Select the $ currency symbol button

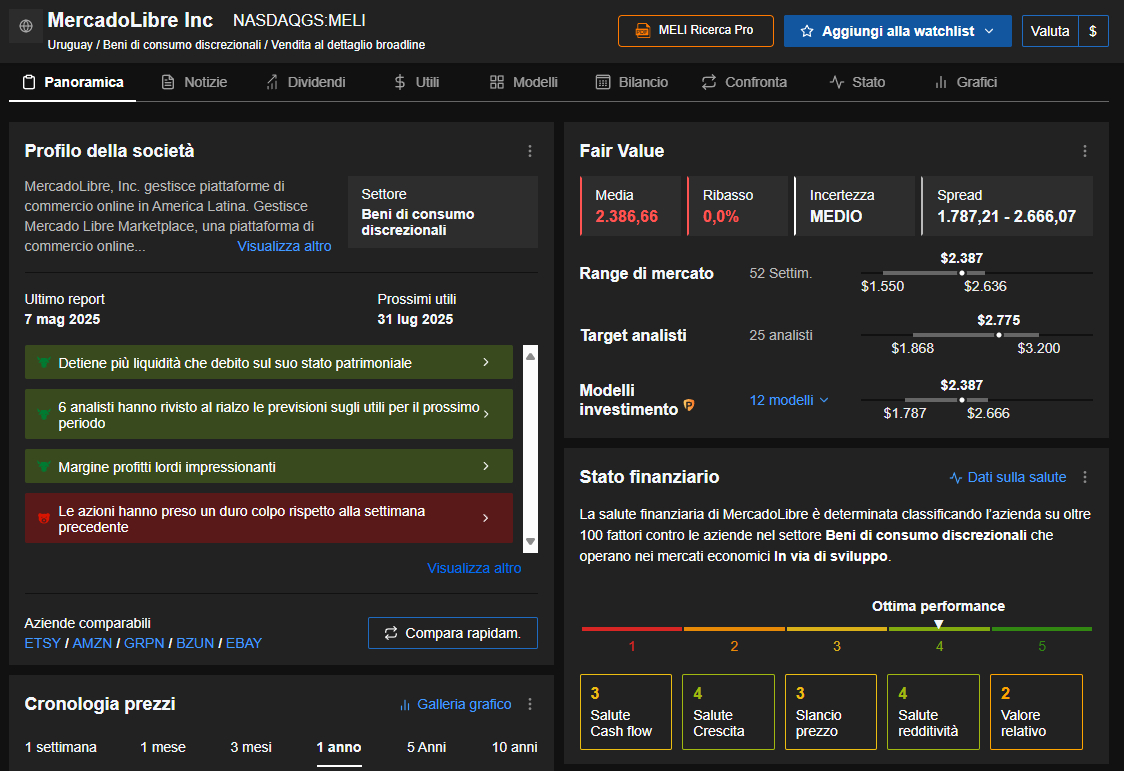[1093, 31]
